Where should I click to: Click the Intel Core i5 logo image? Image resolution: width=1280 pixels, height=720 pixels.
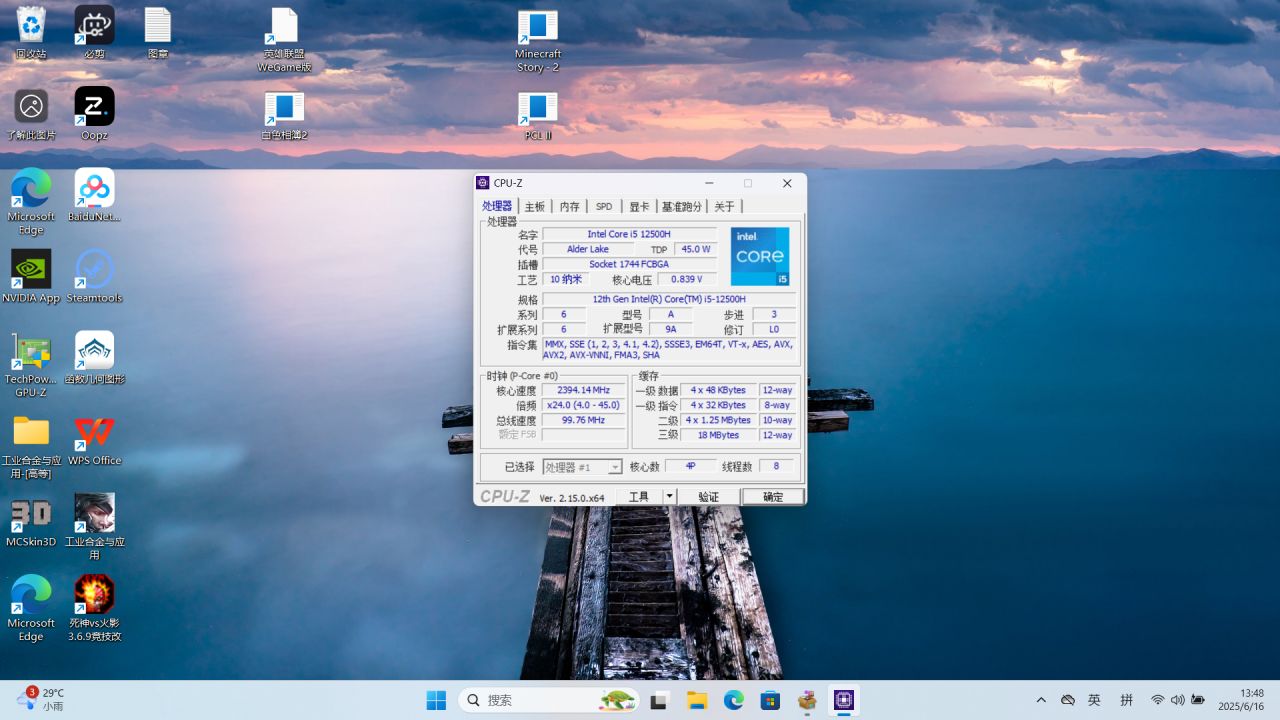(x=760, y=256)
